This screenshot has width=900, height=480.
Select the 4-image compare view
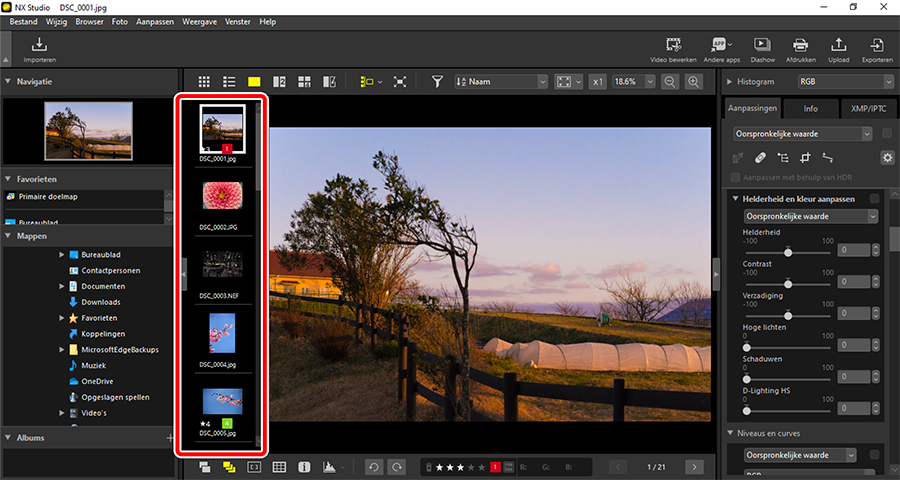click(x=304, y=82)
